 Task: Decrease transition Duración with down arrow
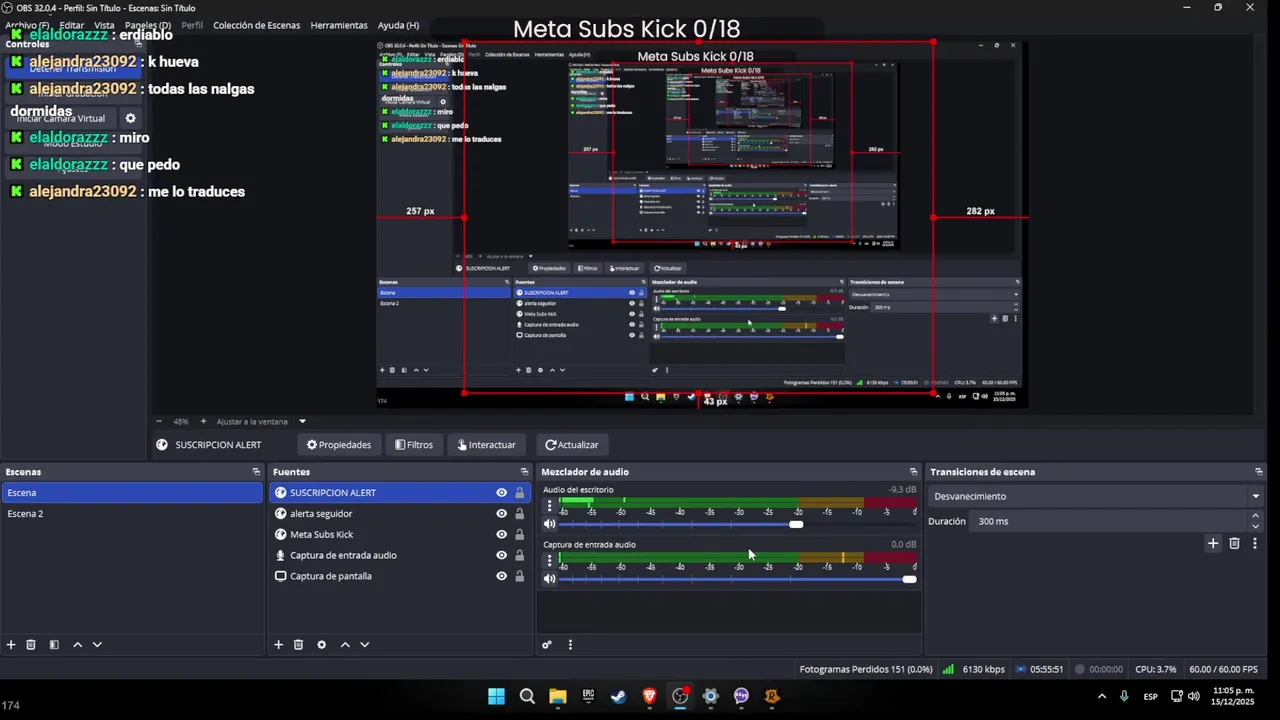pos(1255,526)
